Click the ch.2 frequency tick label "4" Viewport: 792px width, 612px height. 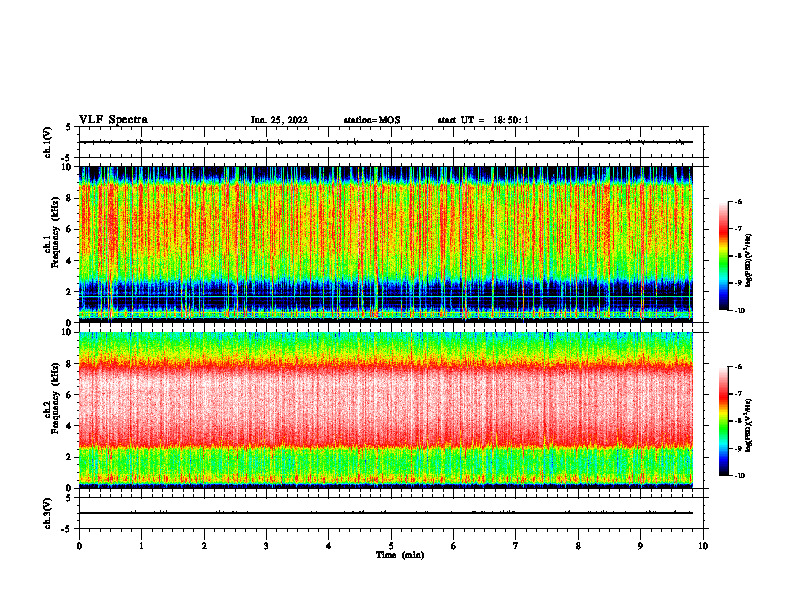(x=70, y=426)
